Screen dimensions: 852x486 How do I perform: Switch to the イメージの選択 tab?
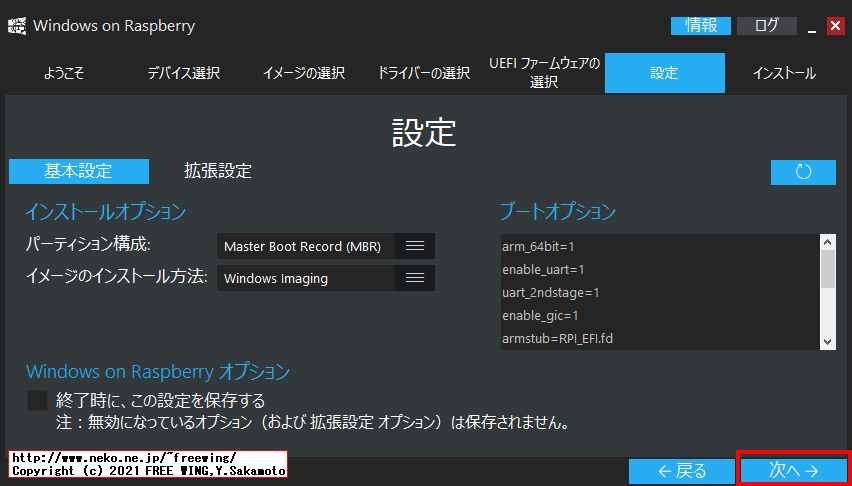coord(303,73)
